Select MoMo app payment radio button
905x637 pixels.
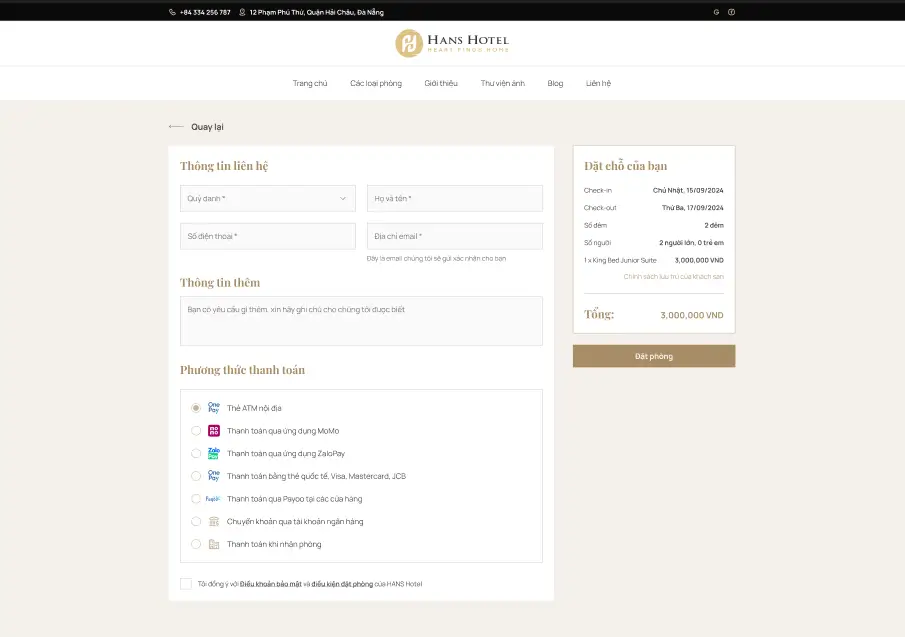(196, 431)
